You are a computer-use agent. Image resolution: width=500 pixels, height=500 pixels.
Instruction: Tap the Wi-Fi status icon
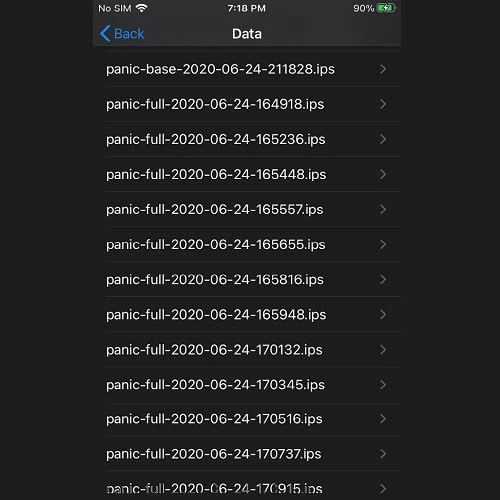click(142, 8)
